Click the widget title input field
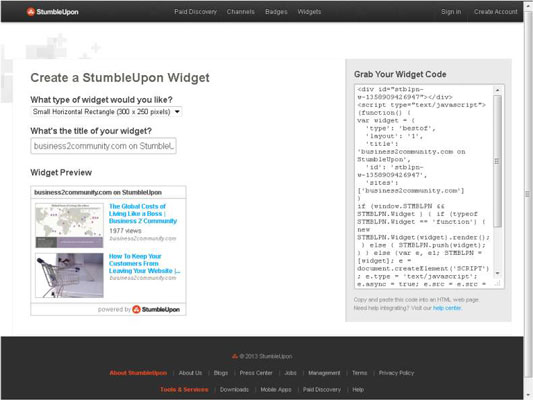The height and width of the screenshot is (400, 533). click(103, 146)
